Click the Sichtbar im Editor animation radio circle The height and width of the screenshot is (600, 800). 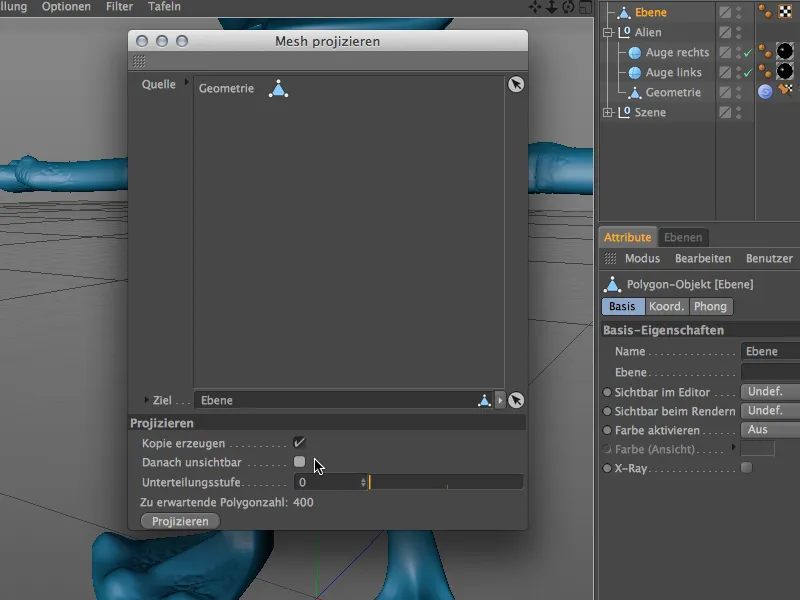tap(607, 392)
